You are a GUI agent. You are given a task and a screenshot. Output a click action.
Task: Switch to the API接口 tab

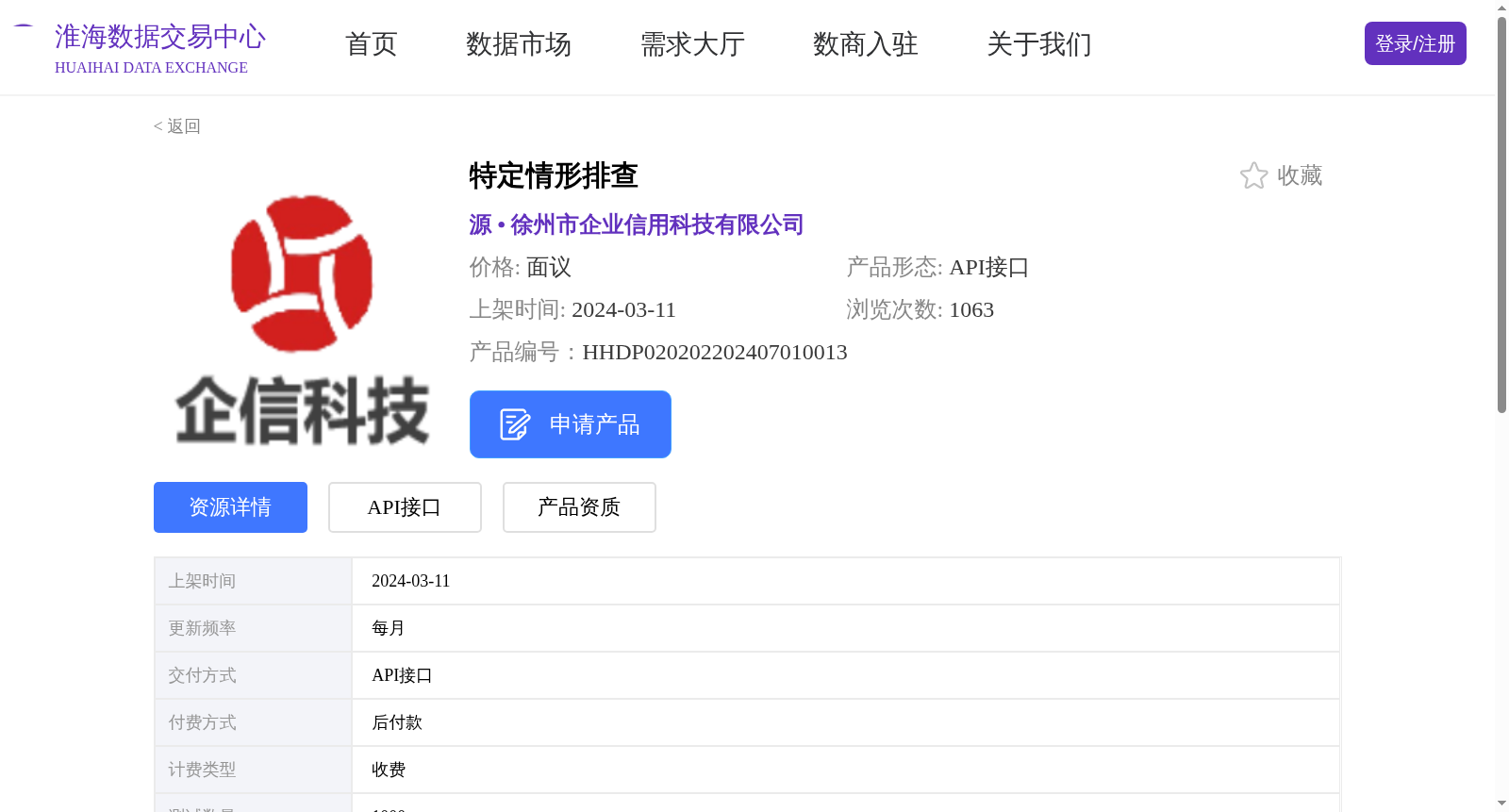[x=405, y=507]
